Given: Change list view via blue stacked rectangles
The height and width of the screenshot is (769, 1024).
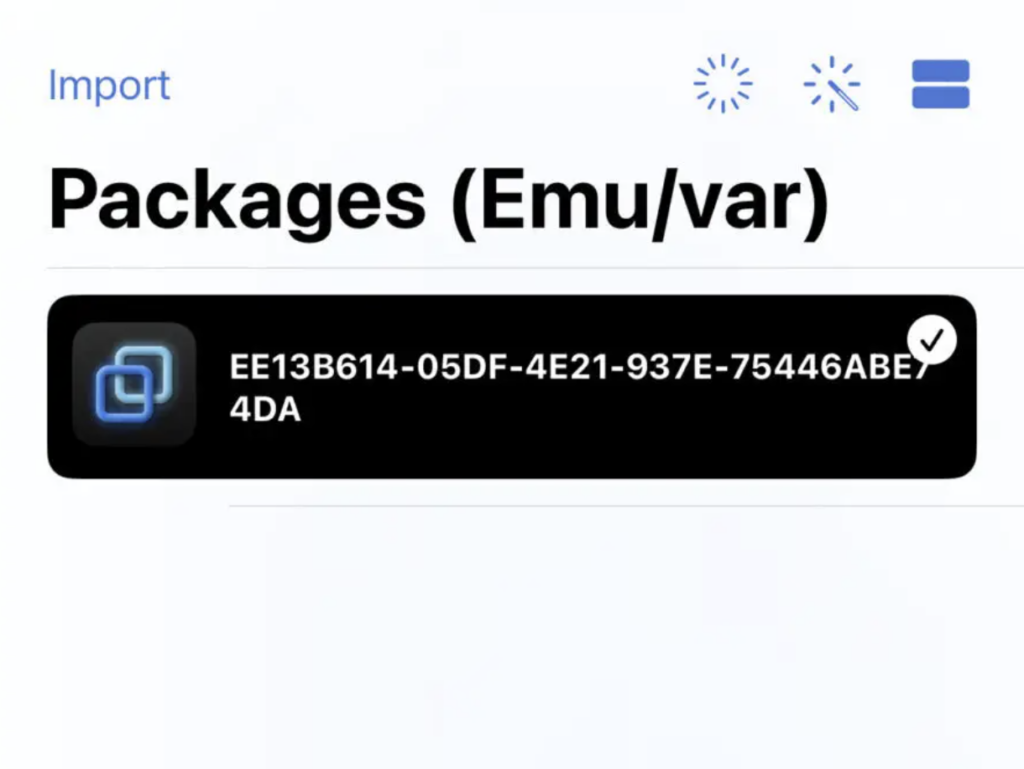Looking at the screenshot, I should [940, 84].
